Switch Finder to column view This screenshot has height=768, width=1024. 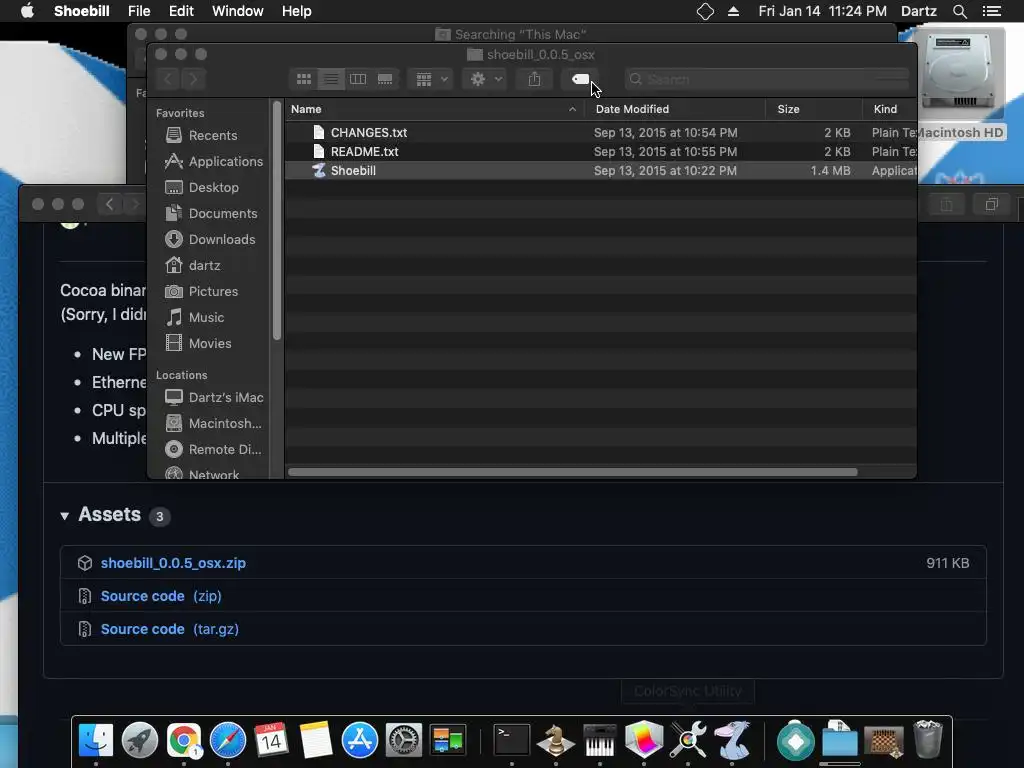(358, 79)
